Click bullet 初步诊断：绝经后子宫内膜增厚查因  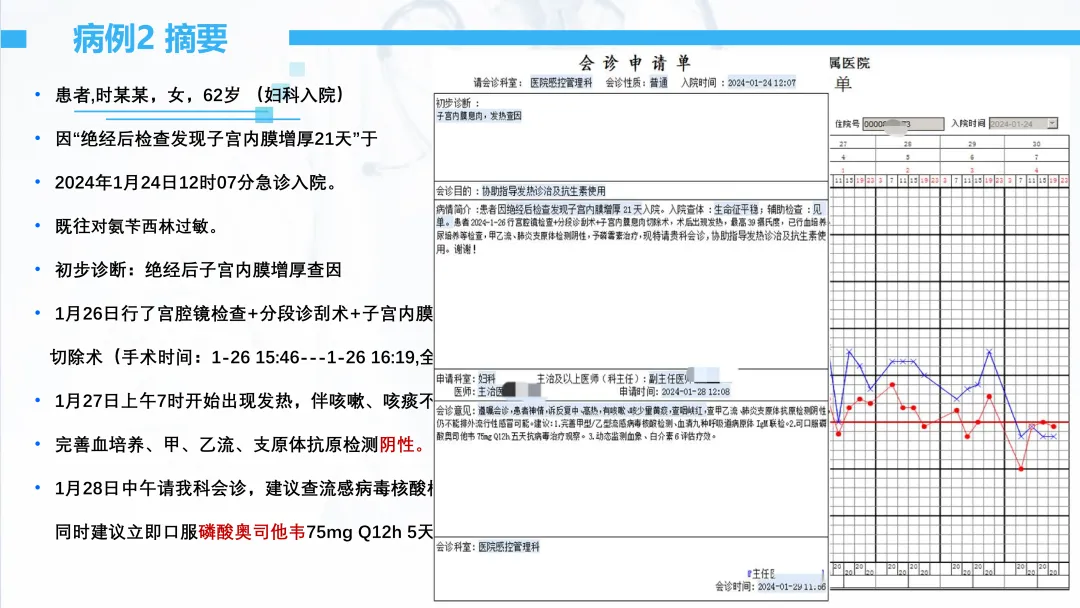coord(198,270)
